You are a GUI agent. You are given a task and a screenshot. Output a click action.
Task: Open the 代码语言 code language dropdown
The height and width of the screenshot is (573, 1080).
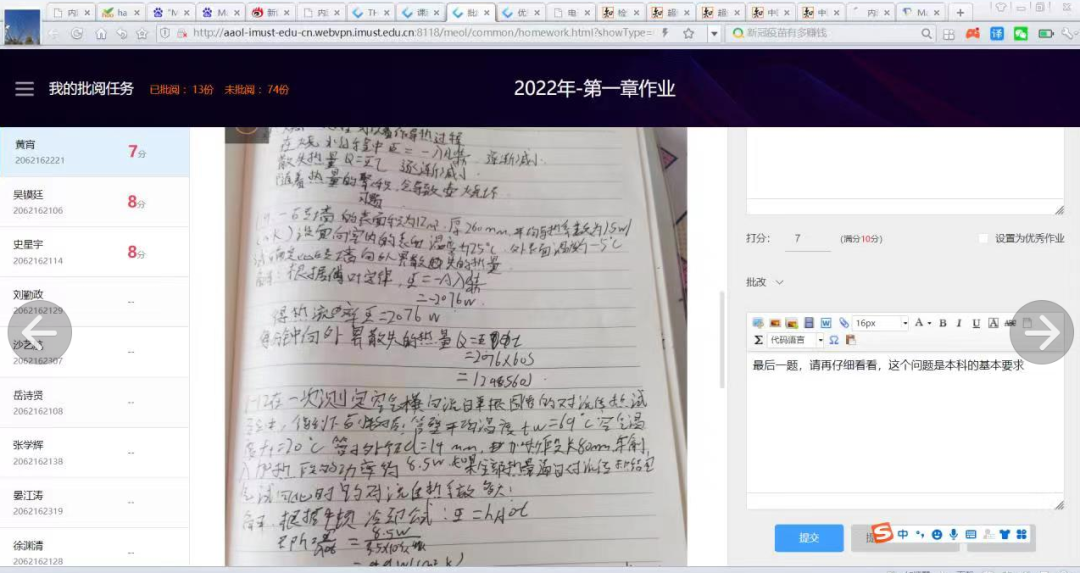click(x=796, y=340)
